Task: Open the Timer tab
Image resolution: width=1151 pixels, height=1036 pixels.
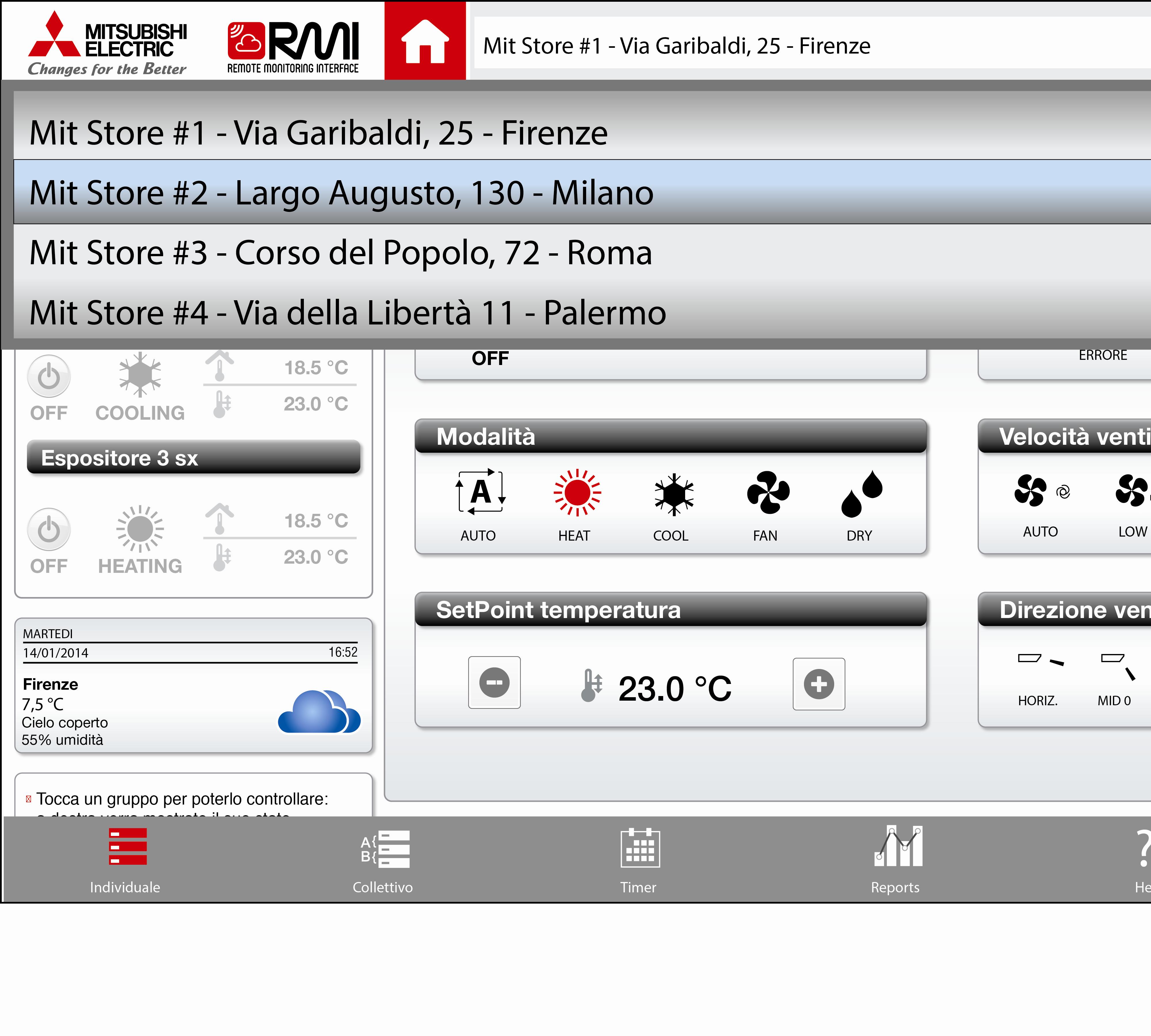Action: tap(639, 860)
